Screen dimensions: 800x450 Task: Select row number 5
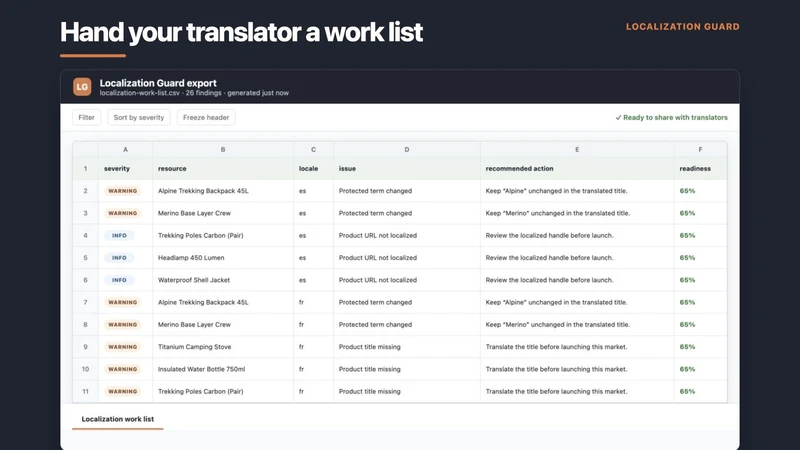pos(85,258)
